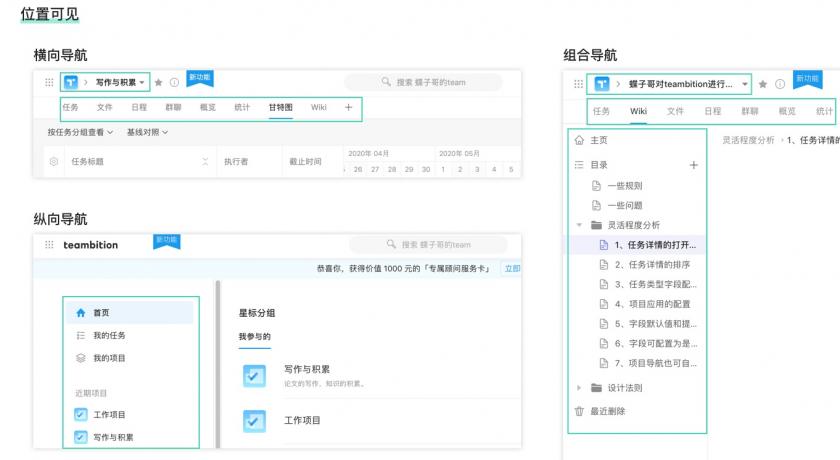Viewport: 840px width, 460px height.
Task: Open gear settings icon beside 任务标题
Action: point(54,161)
